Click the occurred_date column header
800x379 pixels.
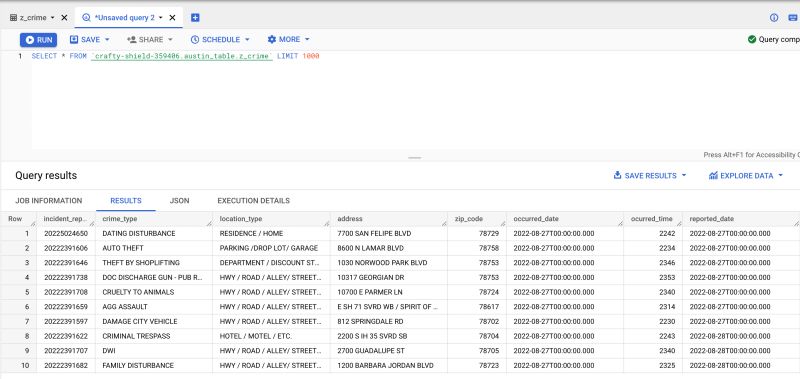coord(565,219)
